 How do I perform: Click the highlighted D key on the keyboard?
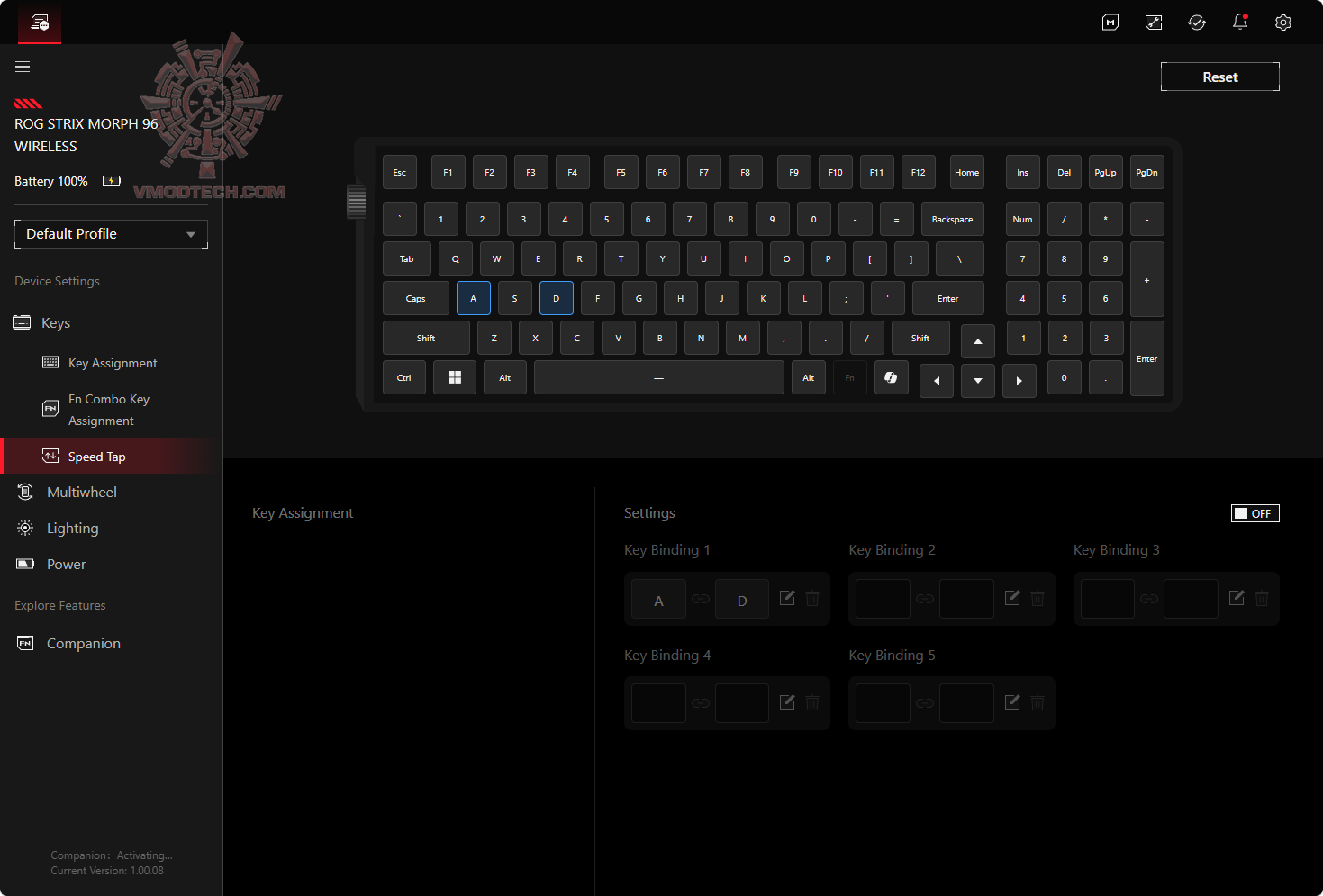coord(557,298)
